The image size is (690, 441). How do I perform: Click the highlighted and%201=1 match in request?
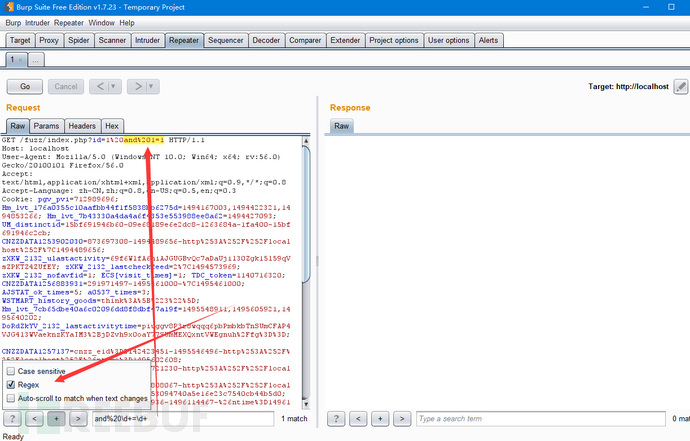(x=144, y=140)
